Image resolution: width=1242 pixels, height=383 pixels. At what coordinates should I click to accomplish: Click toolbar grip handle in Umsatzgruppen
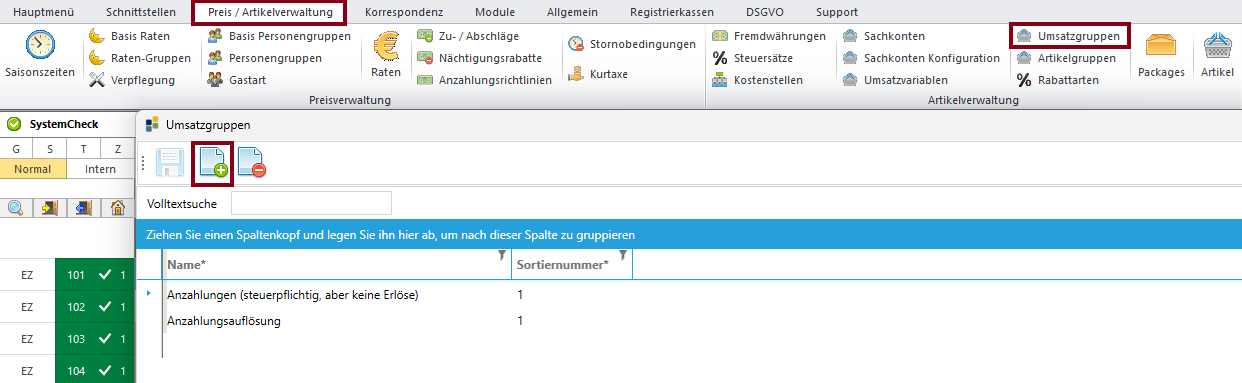pos(145,164)
